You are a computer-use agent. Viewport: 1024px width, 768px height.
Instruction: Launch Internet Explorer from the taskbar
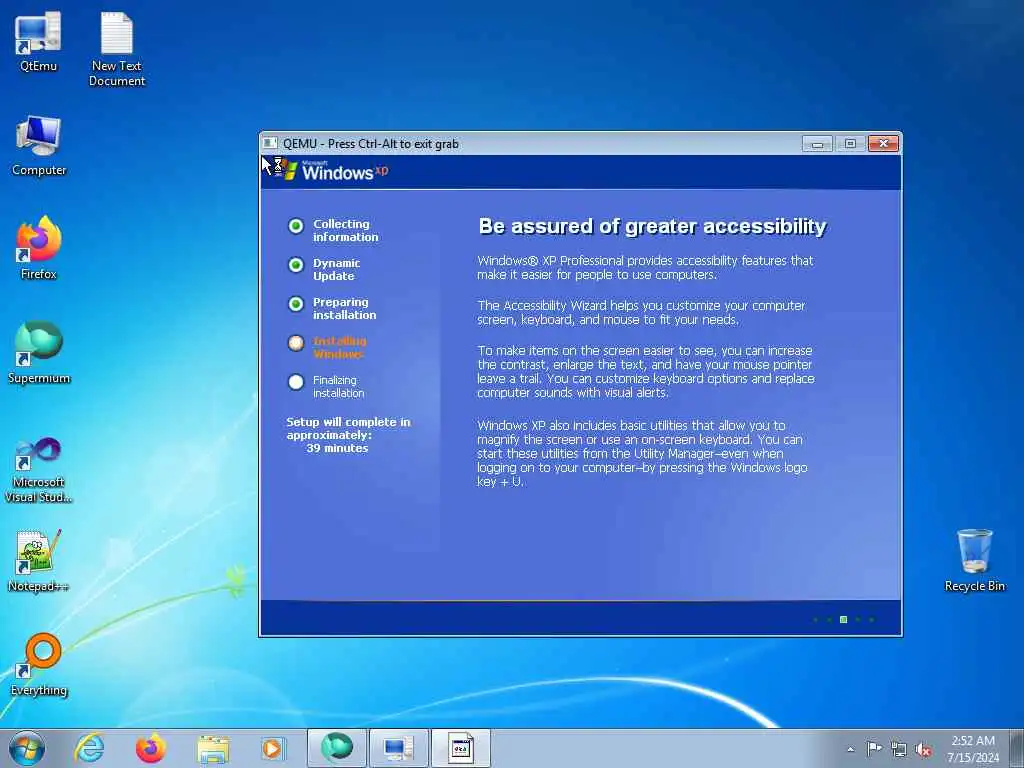[89, 748]
